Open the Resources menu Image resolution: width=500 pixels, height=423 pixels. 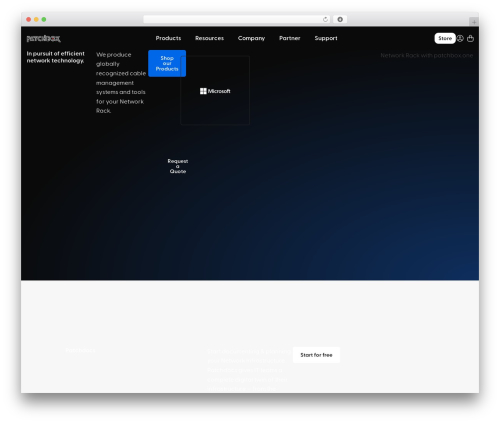[209, 38]
